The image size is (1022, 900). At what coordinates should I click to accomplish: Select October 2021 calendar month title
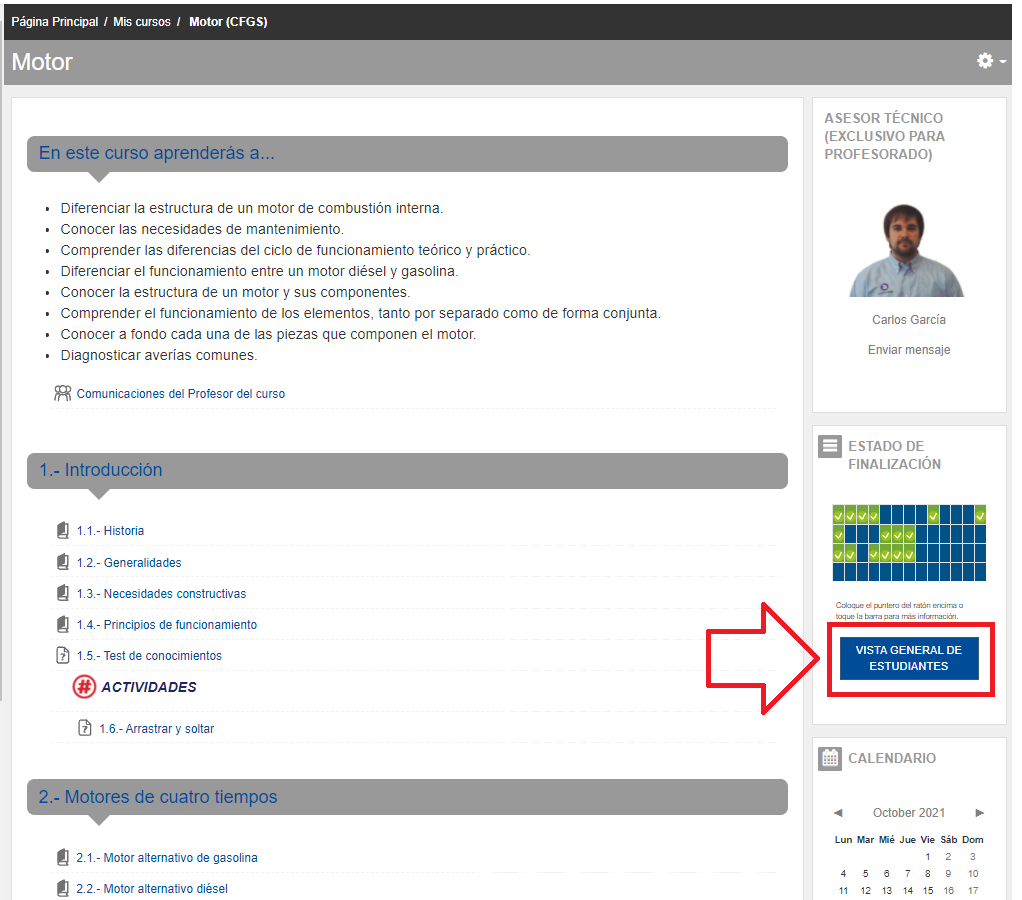pos(908,813)
